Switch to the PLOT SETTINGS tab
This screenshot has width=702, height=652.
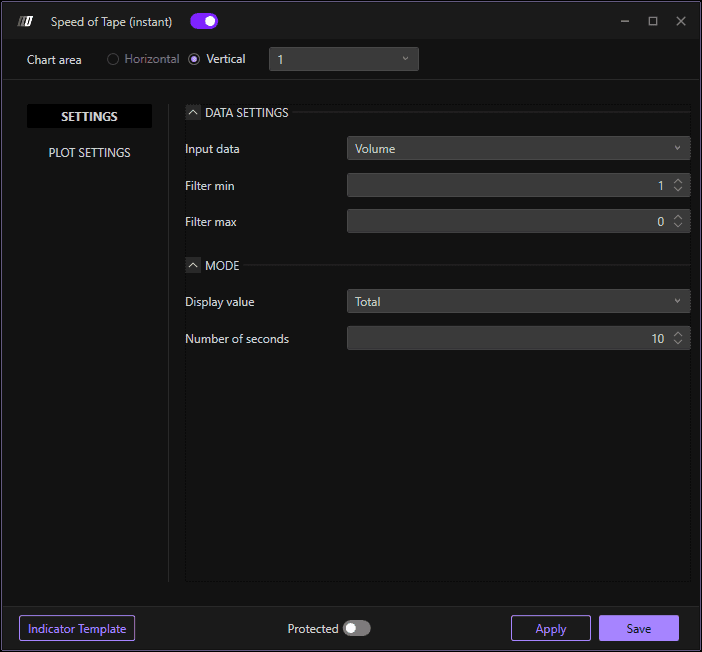[89, 153]
